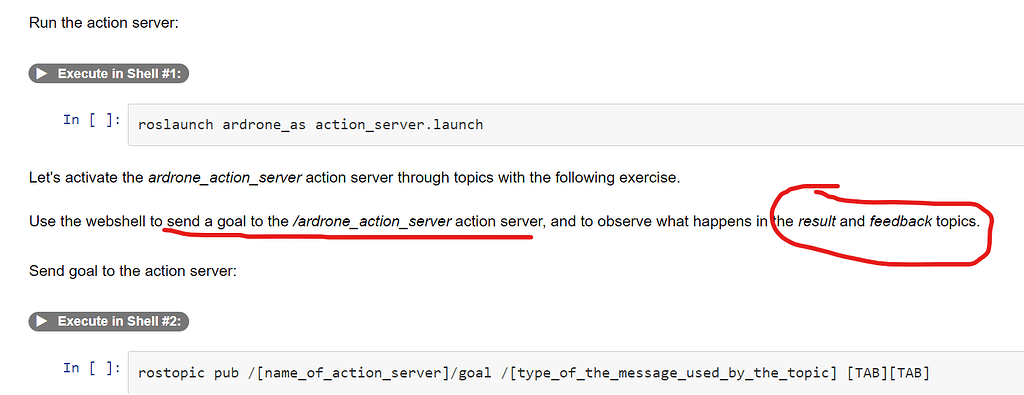Click the Execute in Shell #1 label text
Image resolution: width=1024 pixels, height=395 pixels.
click(x=118, y=74)
